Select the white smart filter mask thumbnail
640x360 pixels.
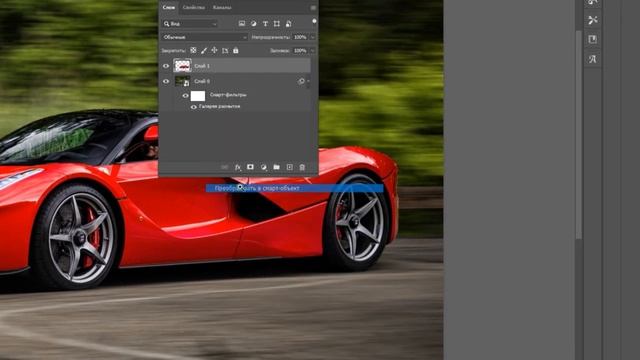(198, 96)
